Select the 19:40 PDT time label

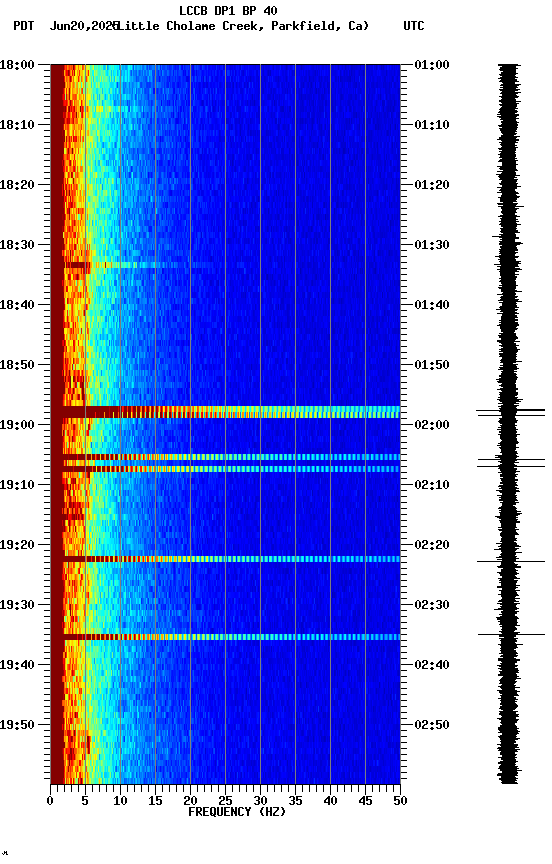pos(17,665)
